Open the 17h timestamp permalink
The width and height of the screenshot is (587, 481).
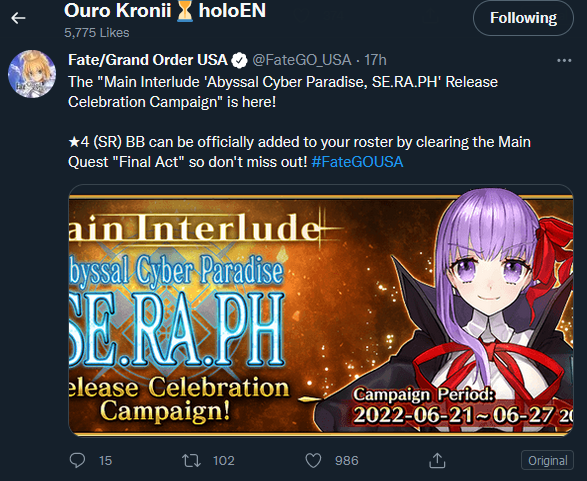[x=375, y=60]
